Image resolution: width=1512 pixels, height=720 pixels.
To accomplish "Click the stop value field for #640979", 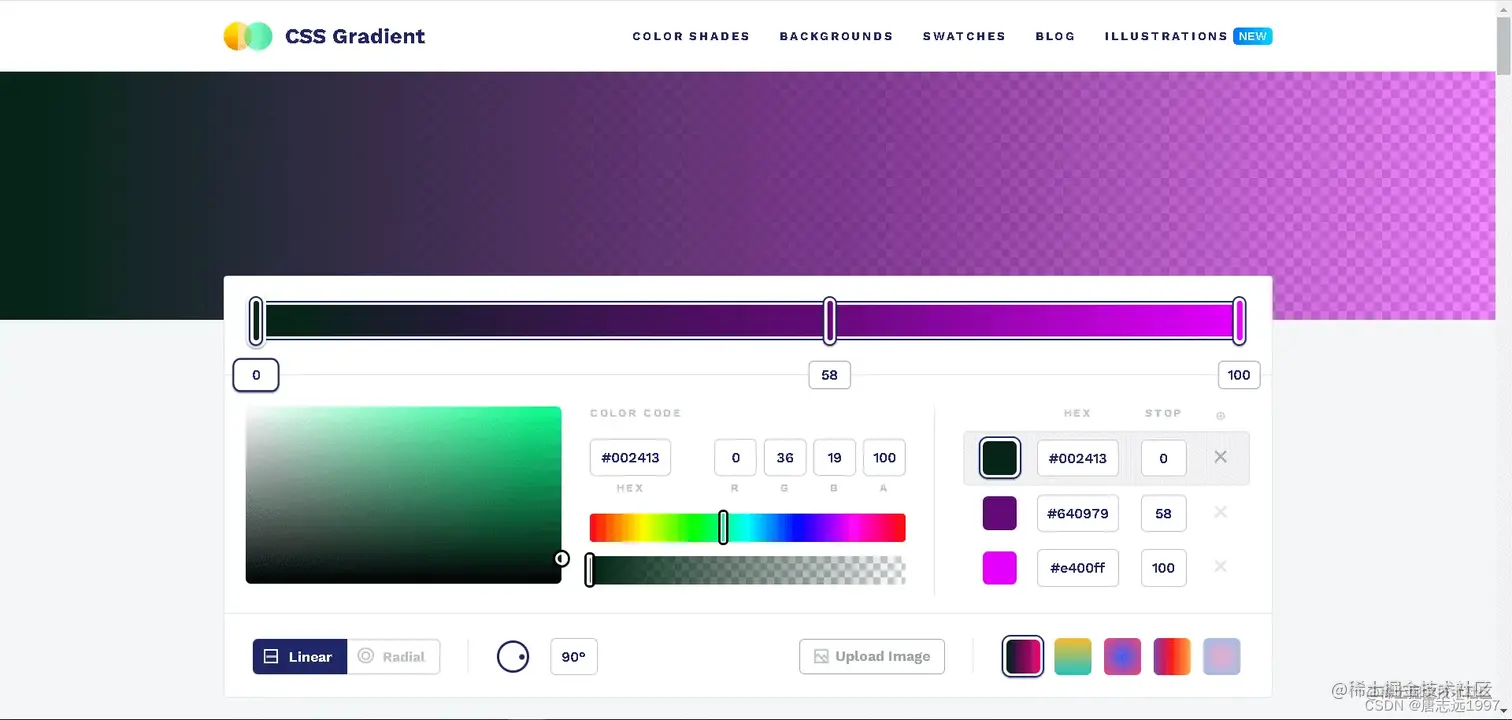I will [x=1163, y=513].
